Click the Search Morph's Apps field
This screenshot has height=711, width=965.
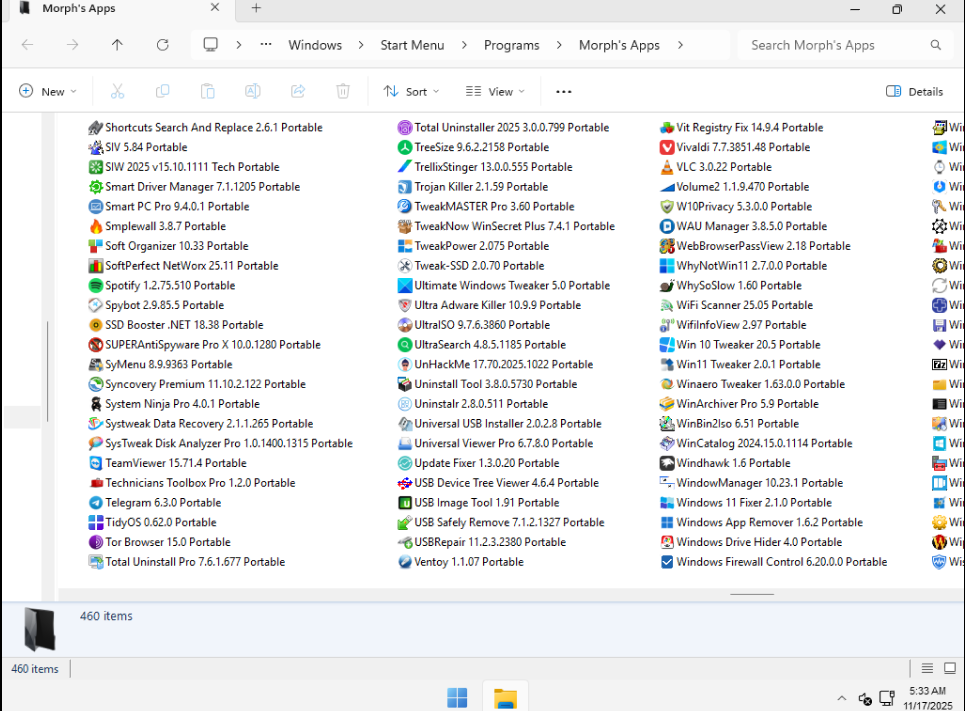[835, 45]
